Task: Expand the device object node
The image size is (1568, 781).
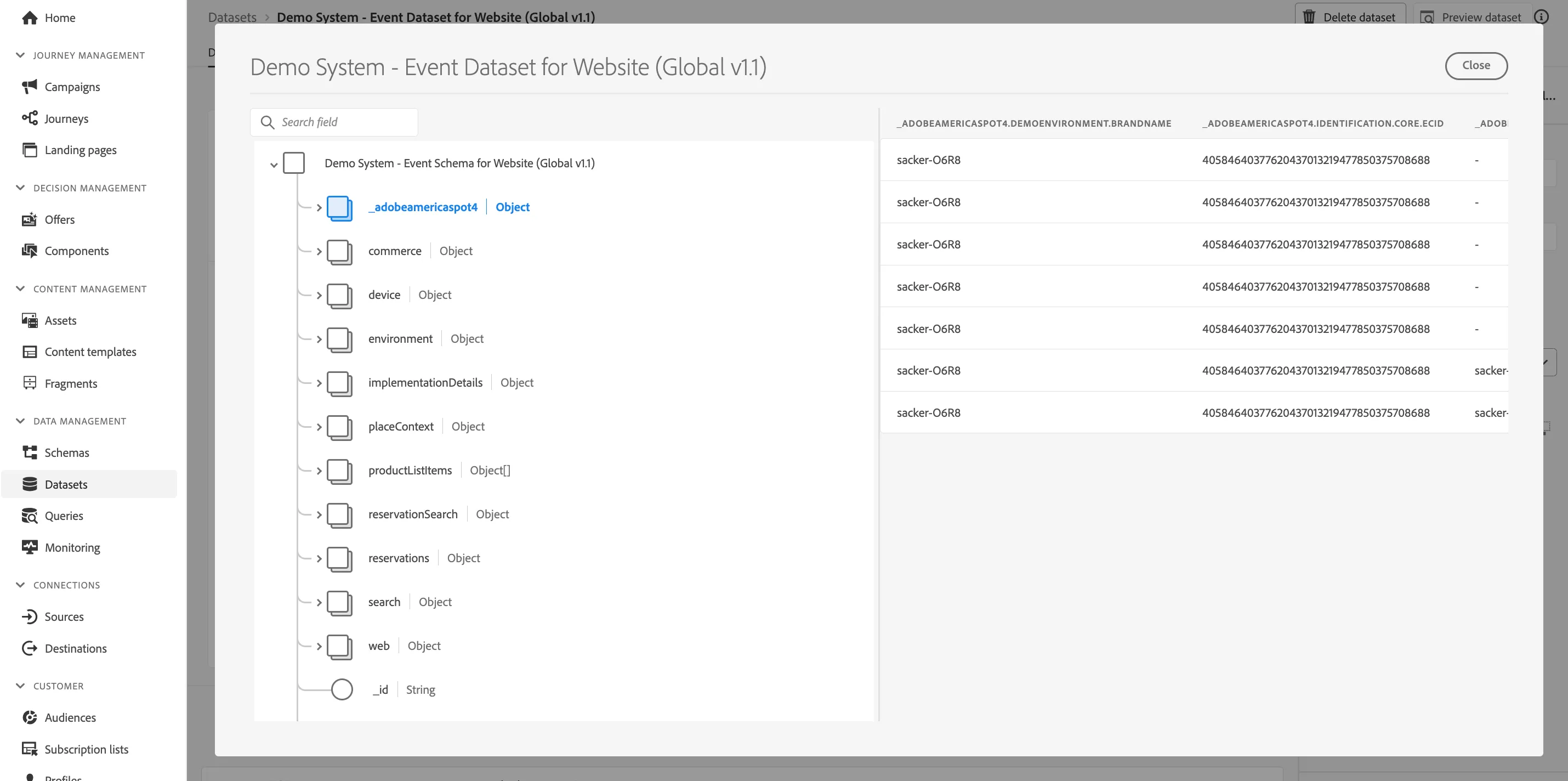Action: pyautogui.click(x=319, y=295)
